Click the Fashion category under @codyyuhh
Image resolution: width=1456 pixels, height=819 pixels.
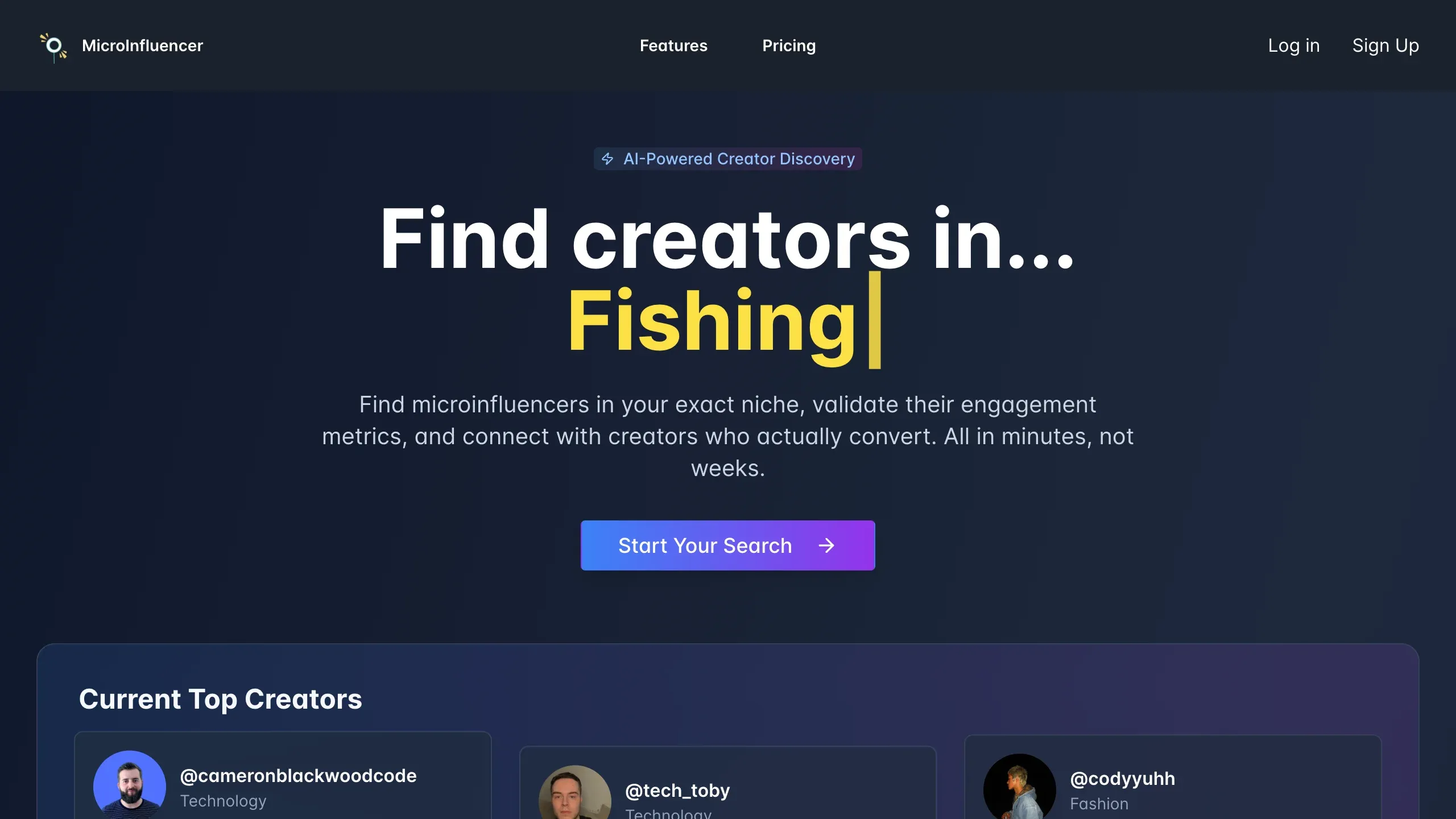[x=1099, y=804]
